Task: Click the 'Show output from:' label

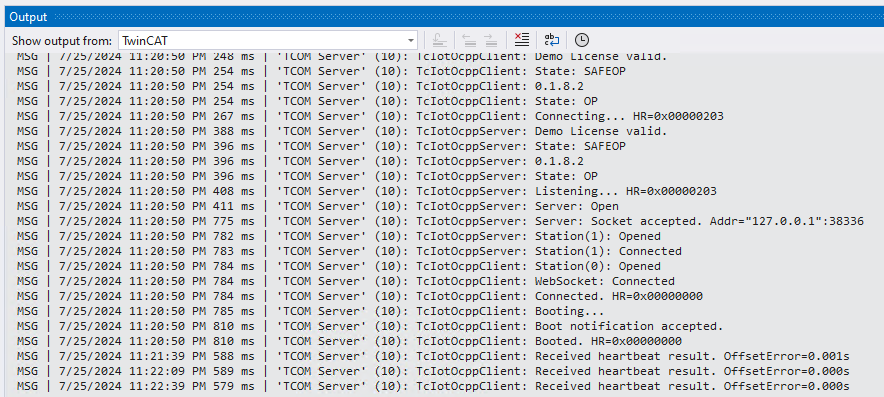Action: tap(62, 41)
